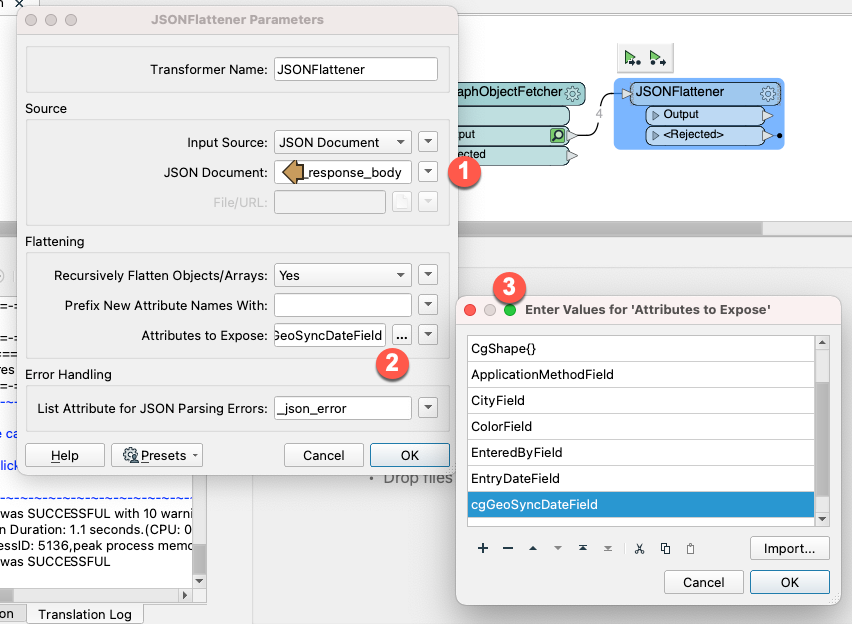852x624 pixels.
Task: Click the Transformer Name field
Action: click(x=355, y=70)
